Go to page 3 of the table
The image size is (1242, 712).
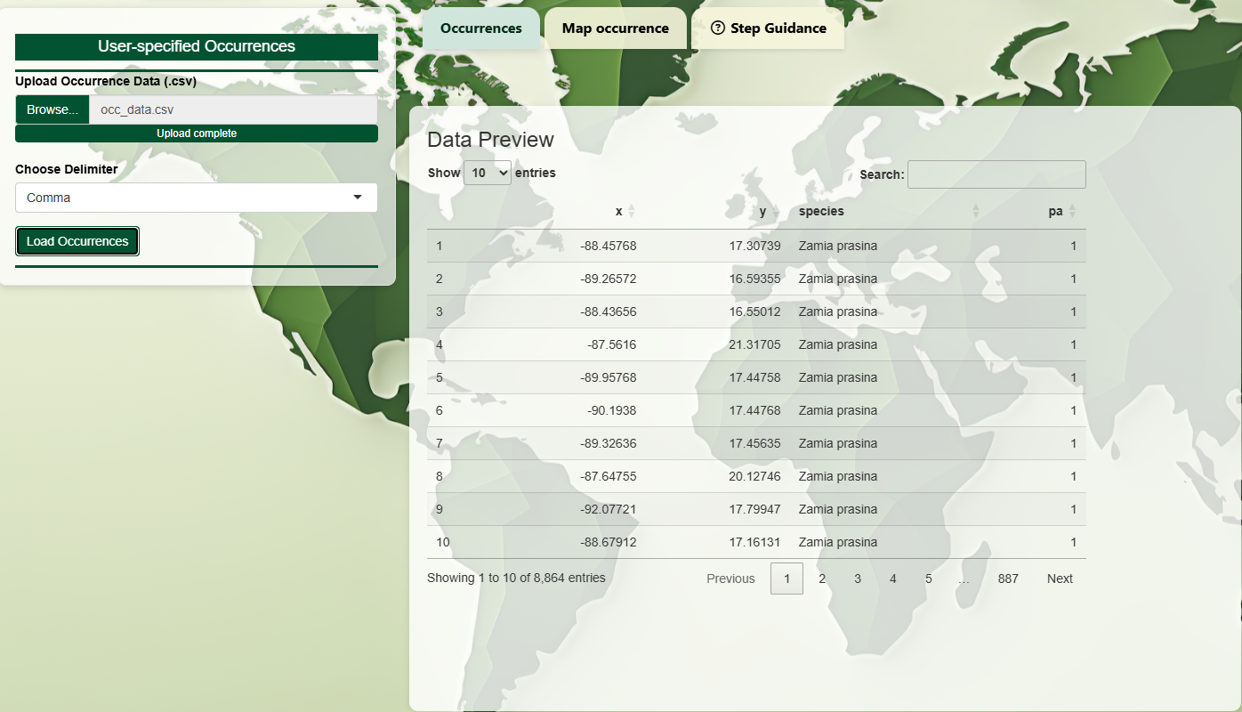[x=857, y=578]
